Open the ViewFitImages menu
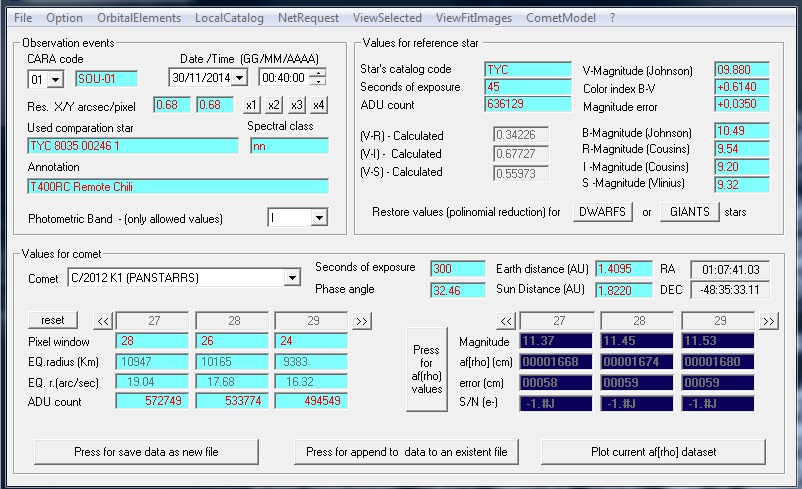 [474, 18]
